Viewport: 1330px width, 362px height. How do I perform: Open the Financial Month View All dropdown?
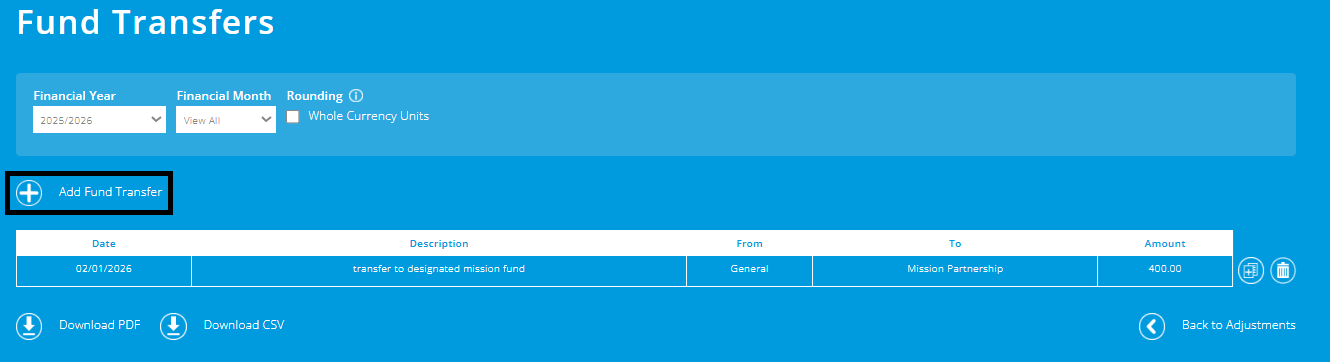tap(226, 120)
